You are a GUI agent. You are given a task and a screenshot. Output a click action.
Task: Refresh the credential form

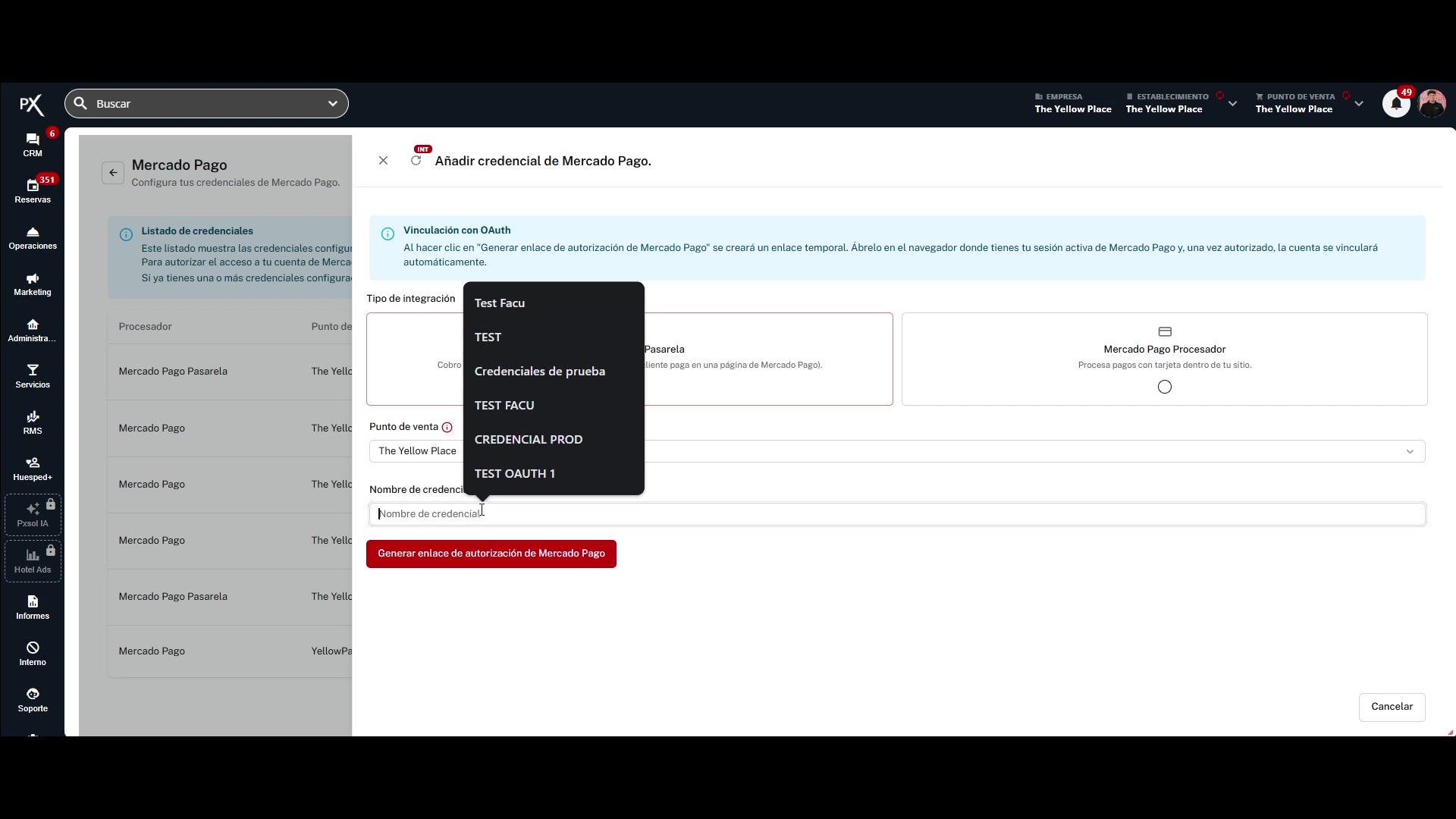pyautogui.click(x=416, y=161)
